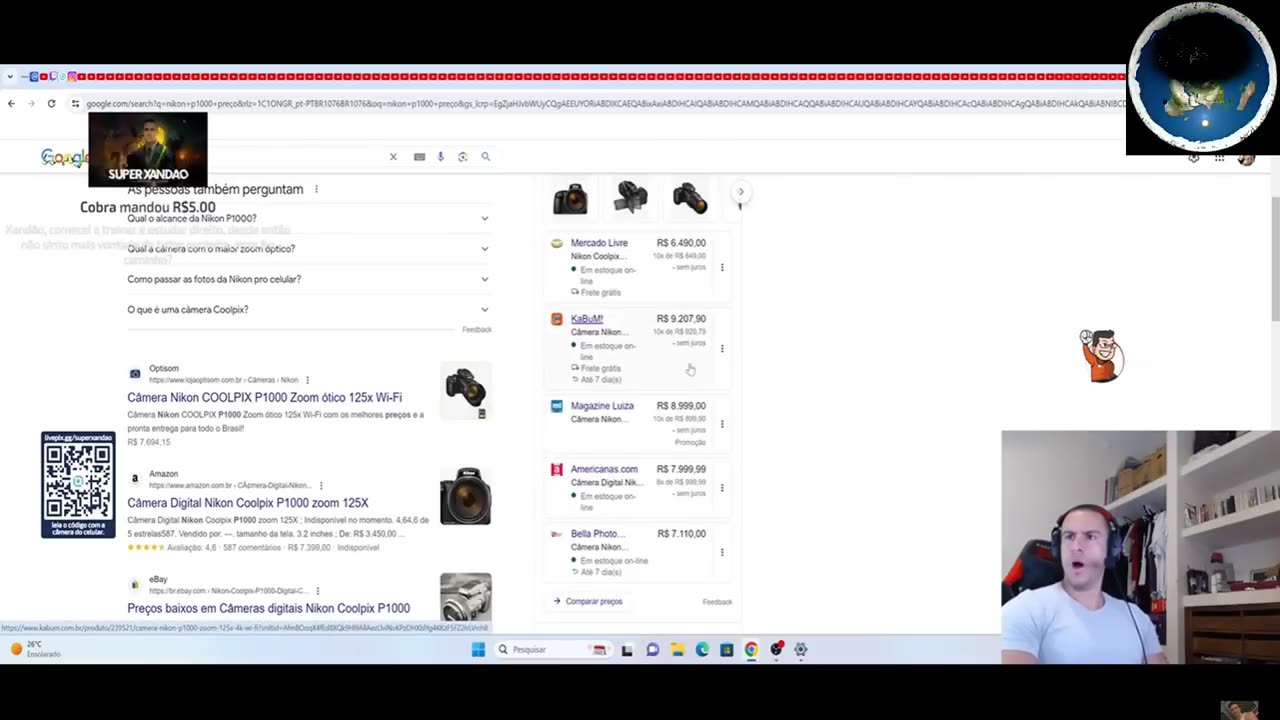The height and width of the screenshot is (720, 1280).
Task: Expand question about câmera com maior zoom óptico
Action: click(308, 249)
